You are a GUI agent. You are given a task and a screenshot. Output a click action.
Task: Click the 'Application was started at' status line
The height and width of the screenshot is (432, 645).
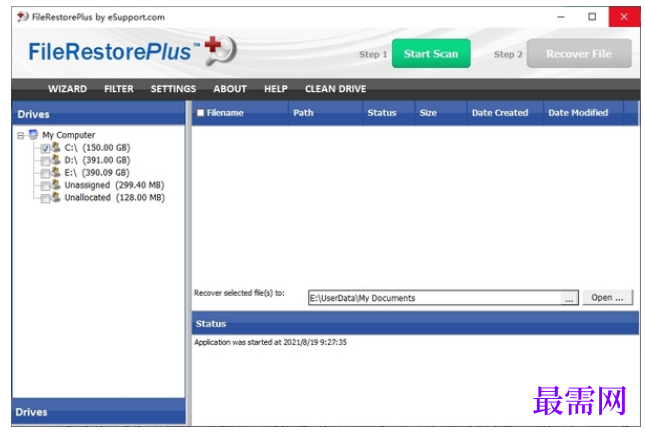tap(271, 342)
